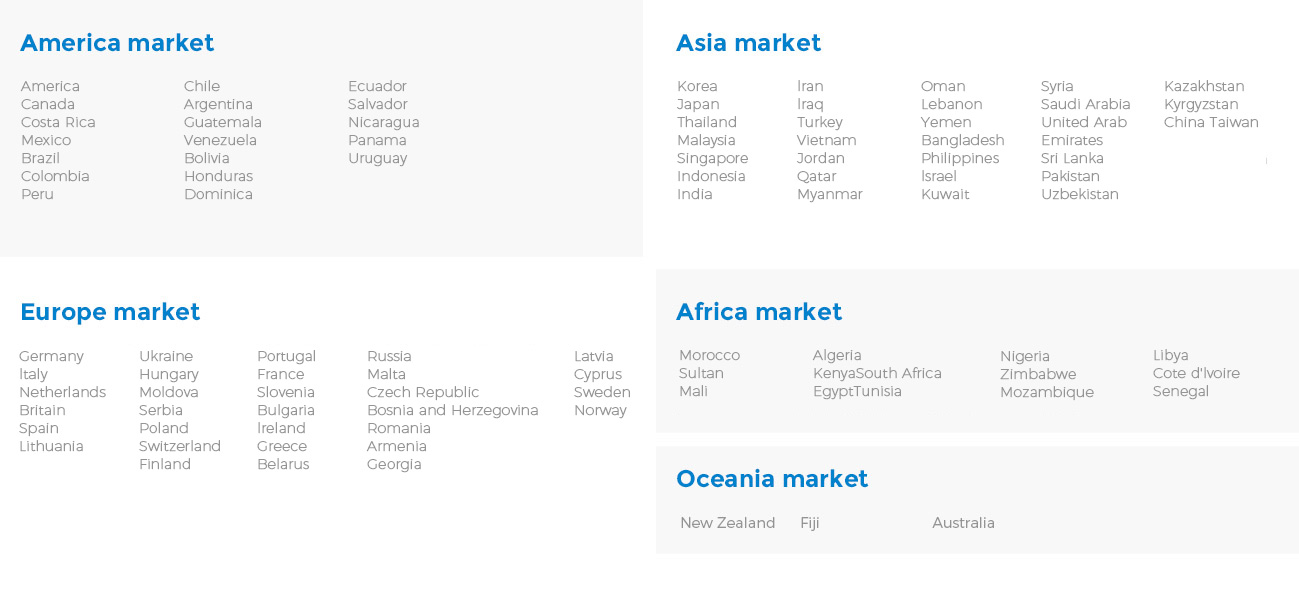
Task: Click the Oceania market heading
Action: [x=772, y=479]
